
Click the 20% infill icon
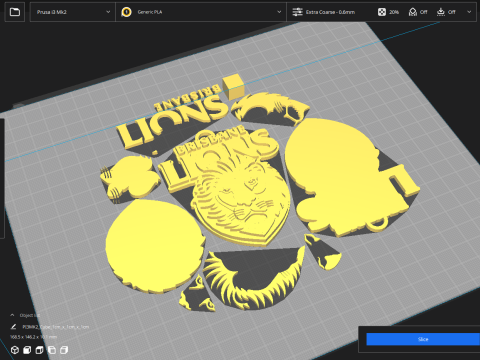click(382, 12)
